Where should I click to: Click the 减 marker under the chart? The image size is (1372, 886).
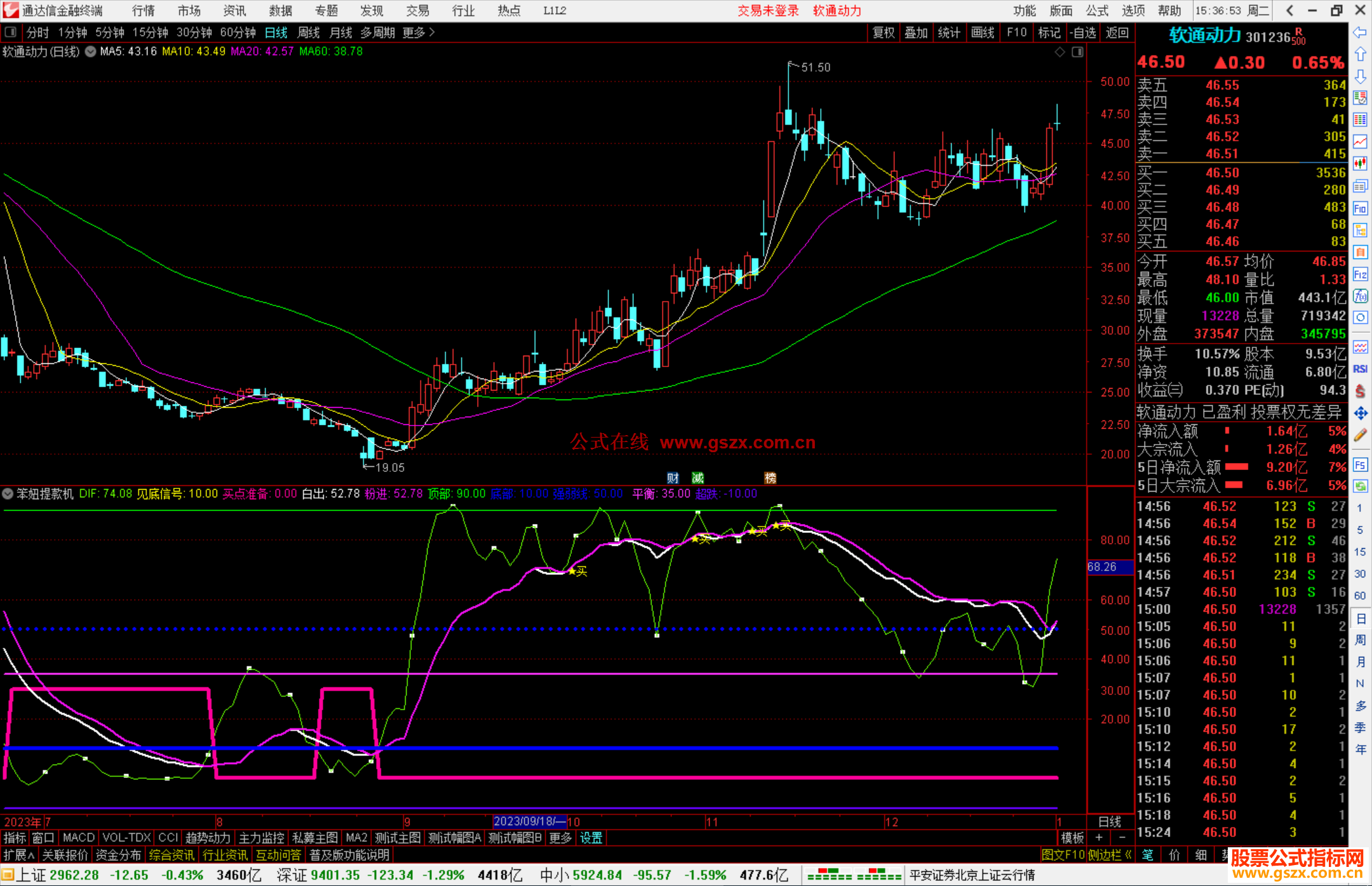click(698, 478)
